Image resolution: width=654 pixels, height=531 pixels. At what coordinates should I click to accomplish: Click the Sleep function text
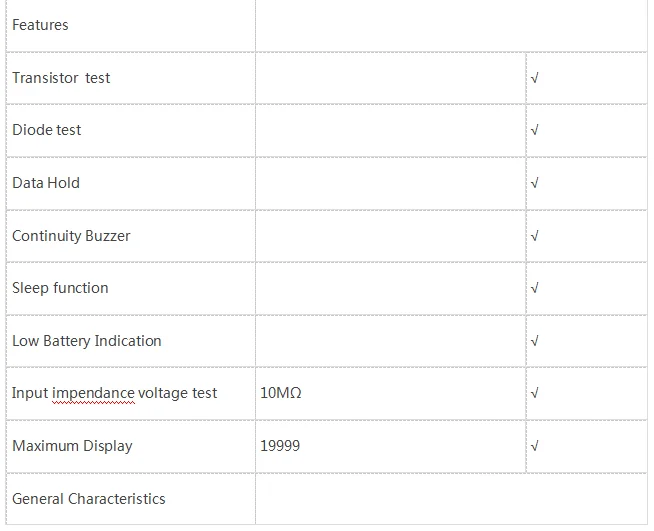60,288
